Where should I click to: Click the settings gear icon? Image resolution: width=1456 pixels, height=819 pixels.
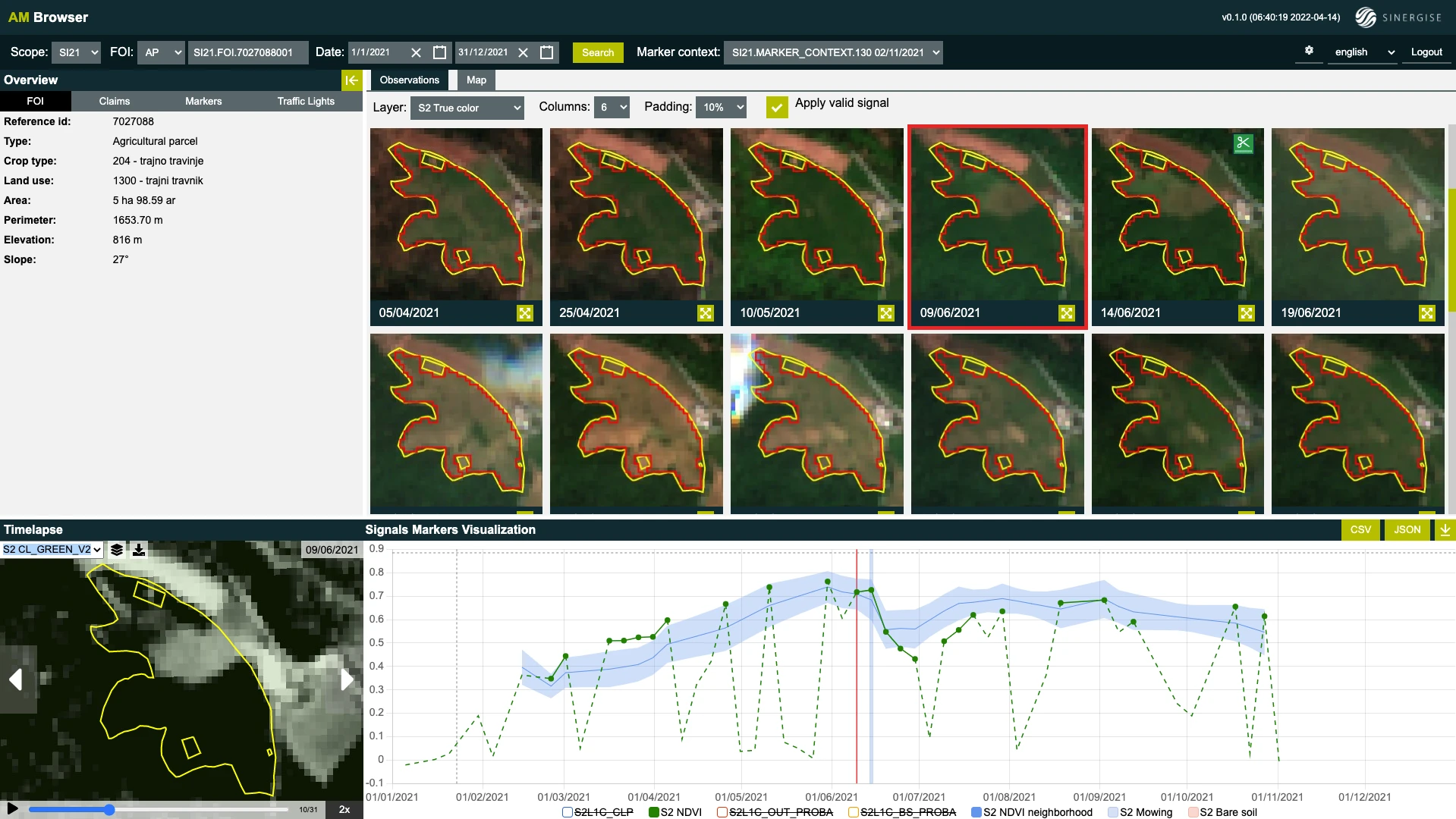[1309, 51]
